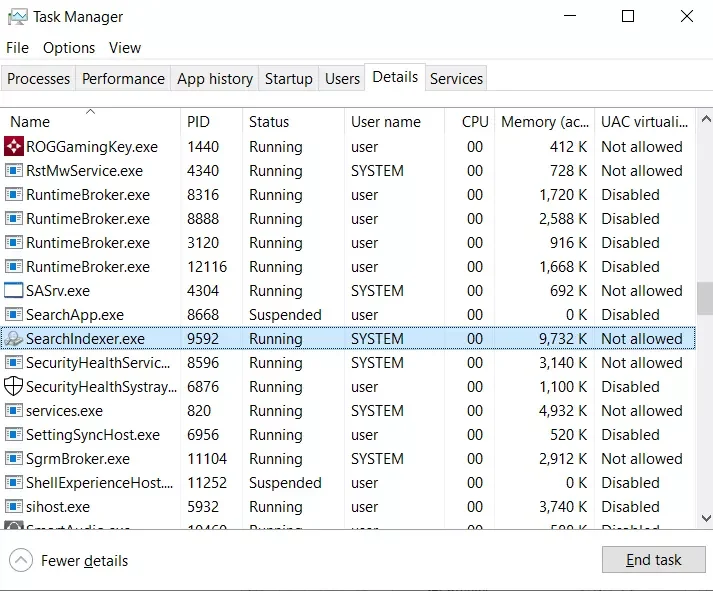This screenshot has width=713, height=591.
Task: Select the SecurityHealthServic... row name
Action: [98, 363]
